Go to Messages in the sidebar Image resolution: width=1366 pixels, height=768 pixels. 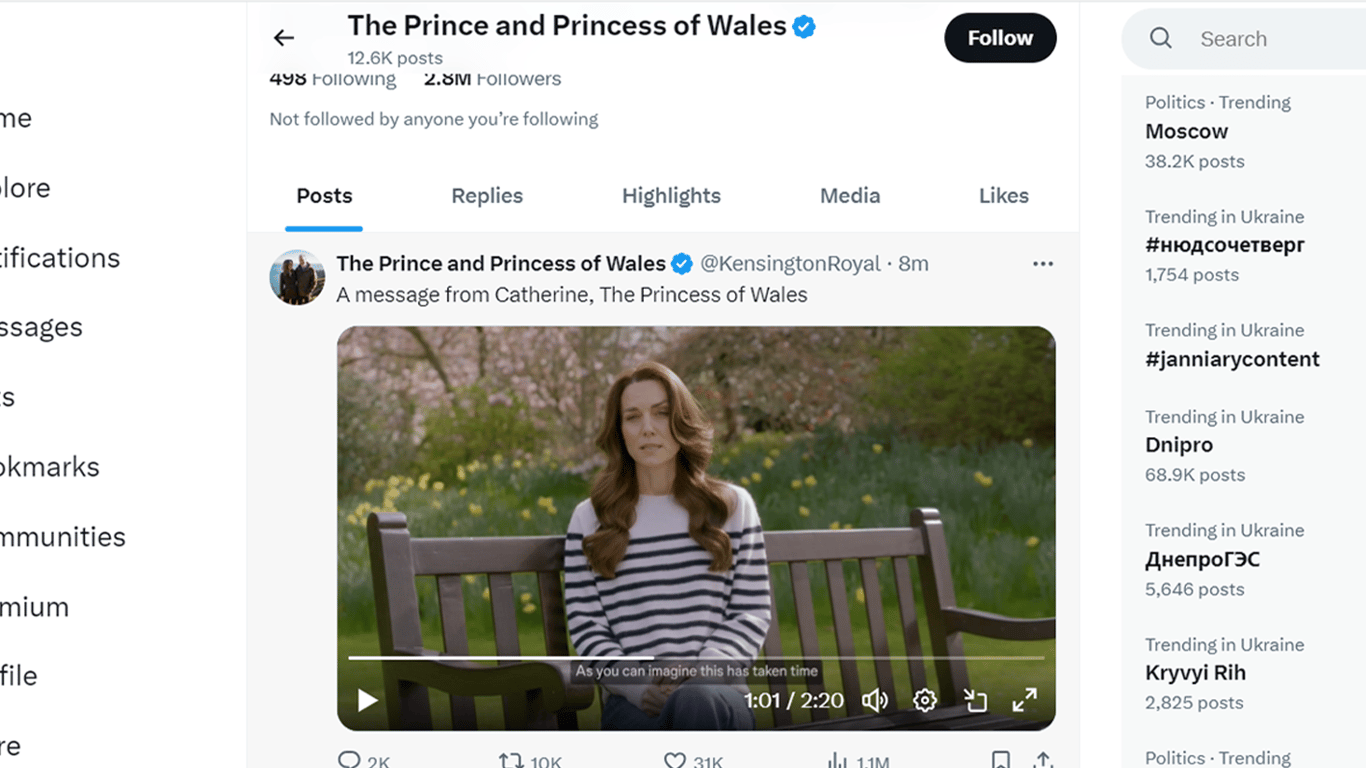42,327
